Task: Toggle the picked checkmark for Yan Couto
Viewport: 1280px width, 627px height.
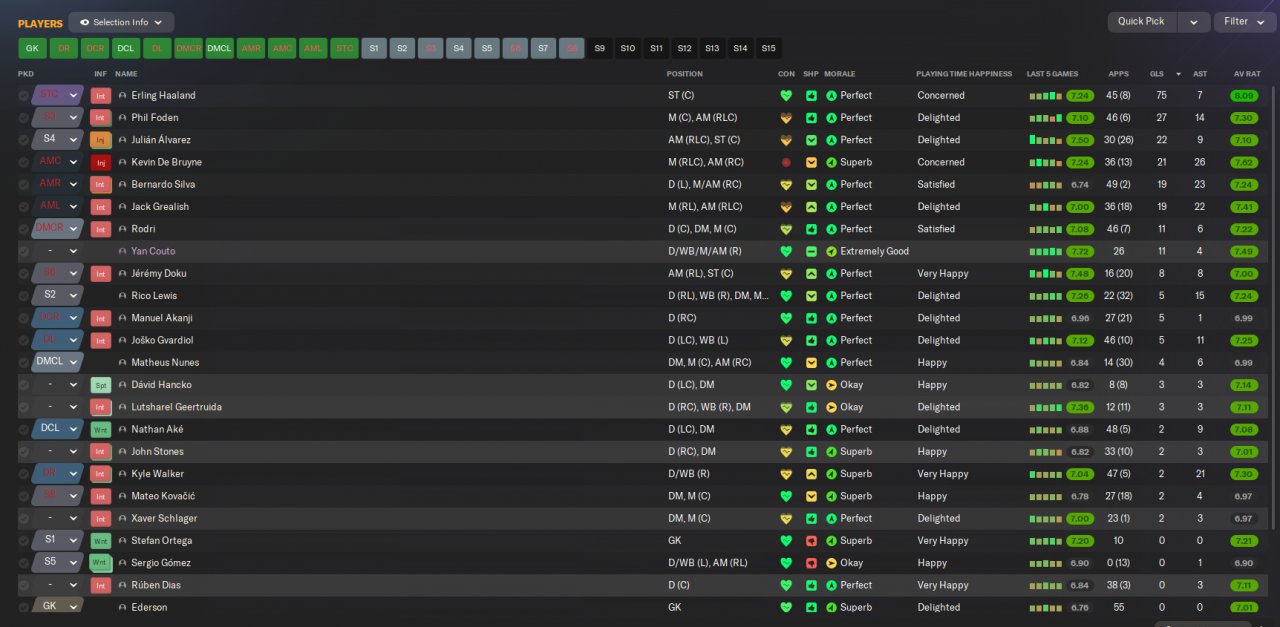Action: click(x=24, y=251)
